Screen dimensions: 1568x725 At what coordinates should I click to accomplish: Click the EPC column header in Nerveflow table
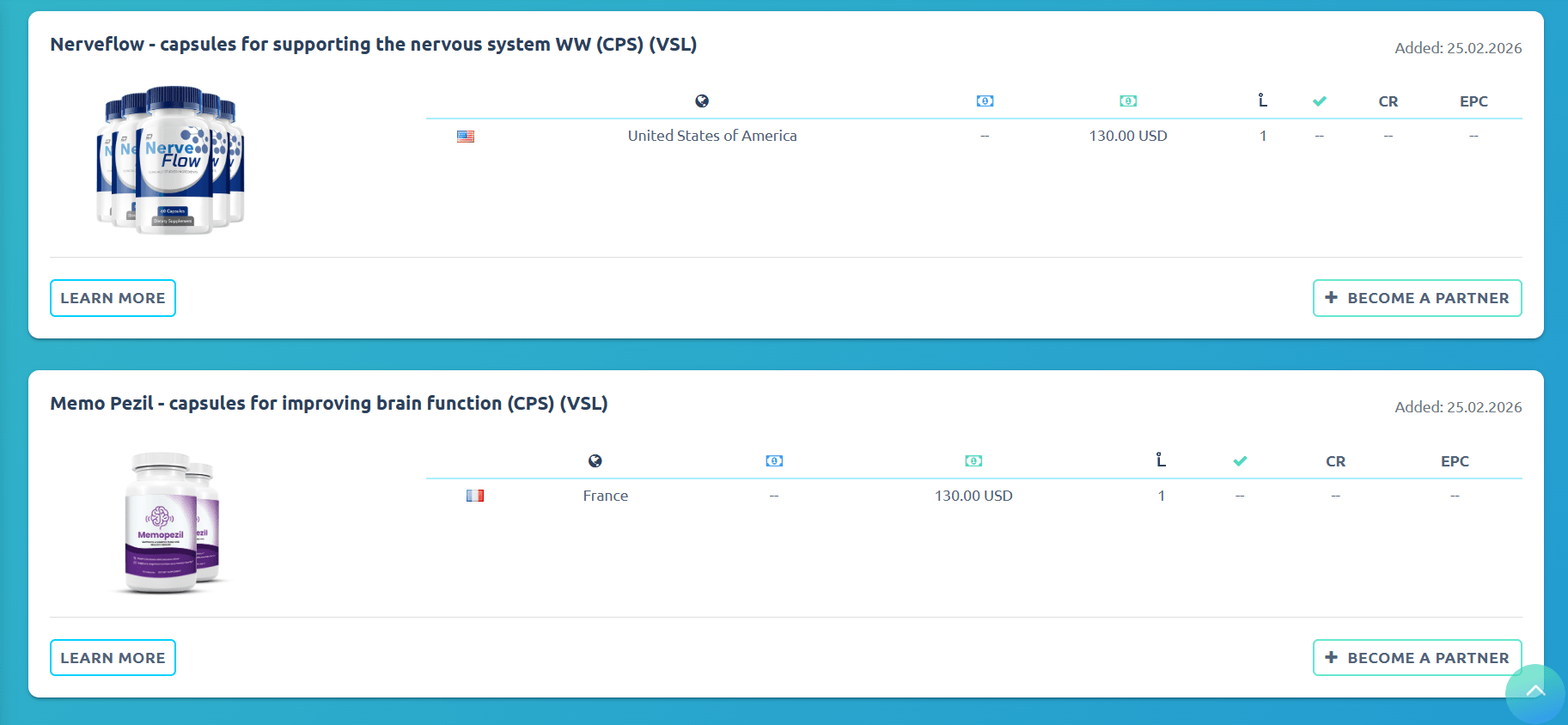[x=1473, y=101]
